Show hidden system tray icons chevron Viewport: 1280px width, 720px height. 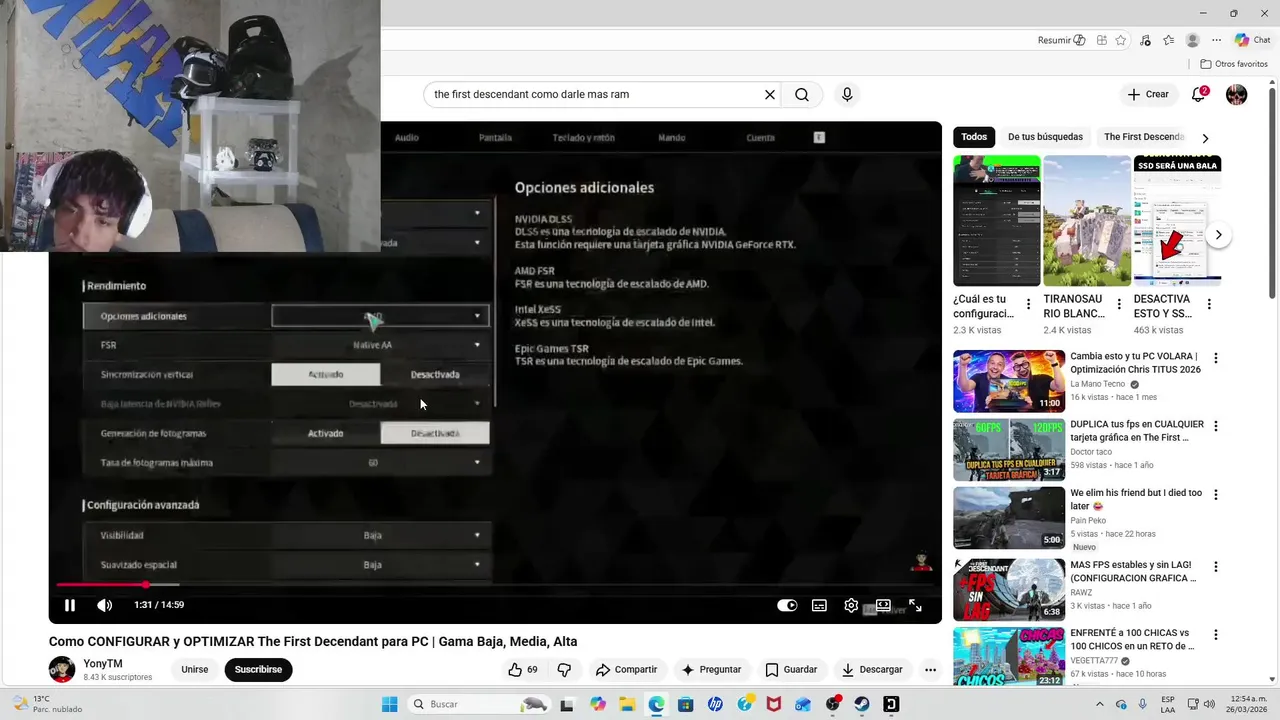pyautogui.click(x=1099, y=703)
